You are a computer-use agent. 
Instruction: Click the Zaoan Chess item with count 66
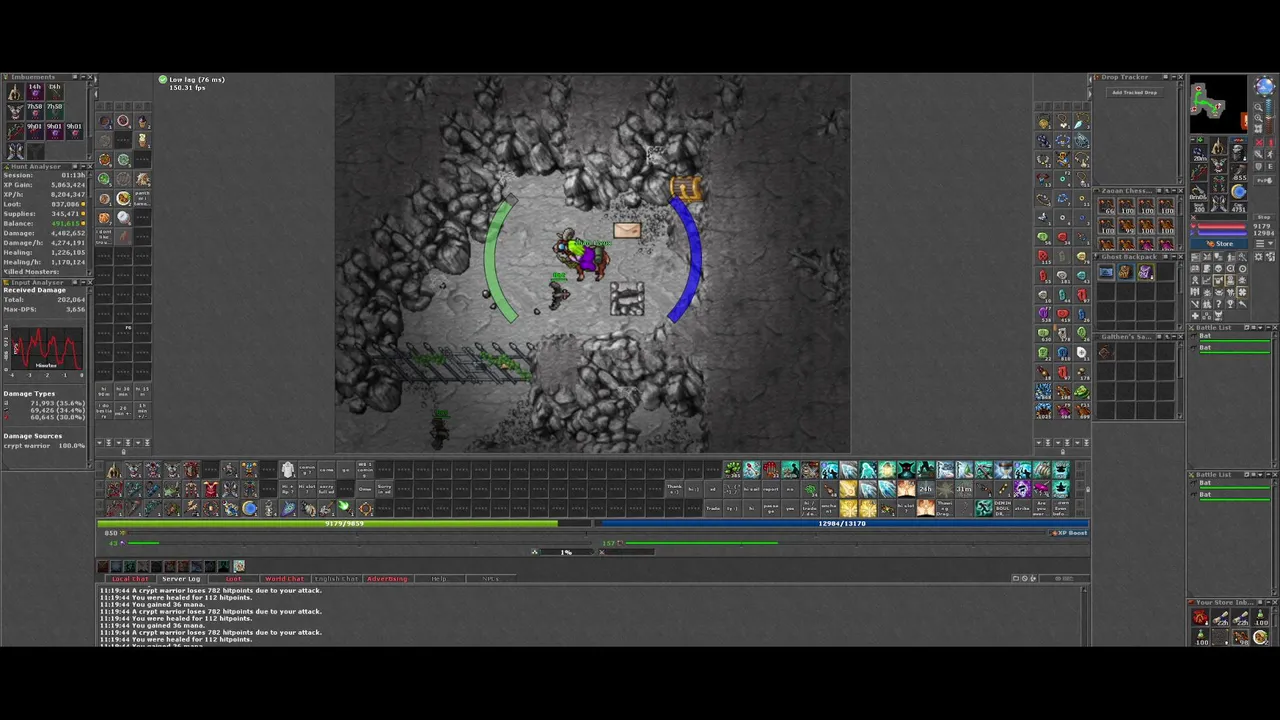tap(1106, 206)
